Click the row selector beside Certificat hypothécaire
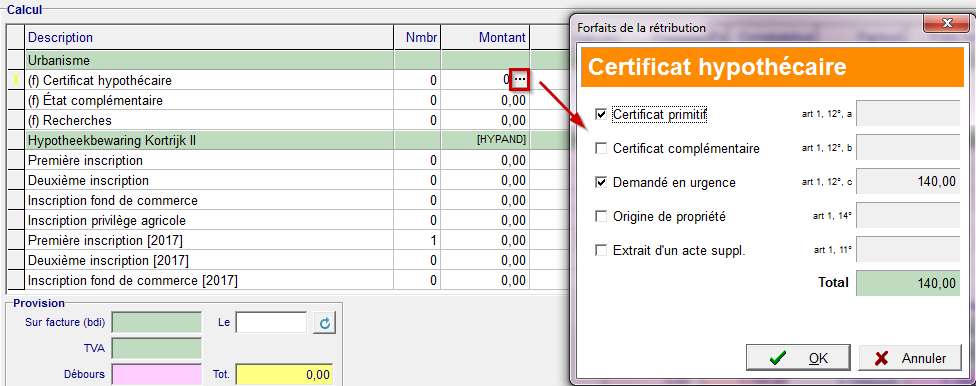This screenshot has height=386, width=976. pos(16,80)
